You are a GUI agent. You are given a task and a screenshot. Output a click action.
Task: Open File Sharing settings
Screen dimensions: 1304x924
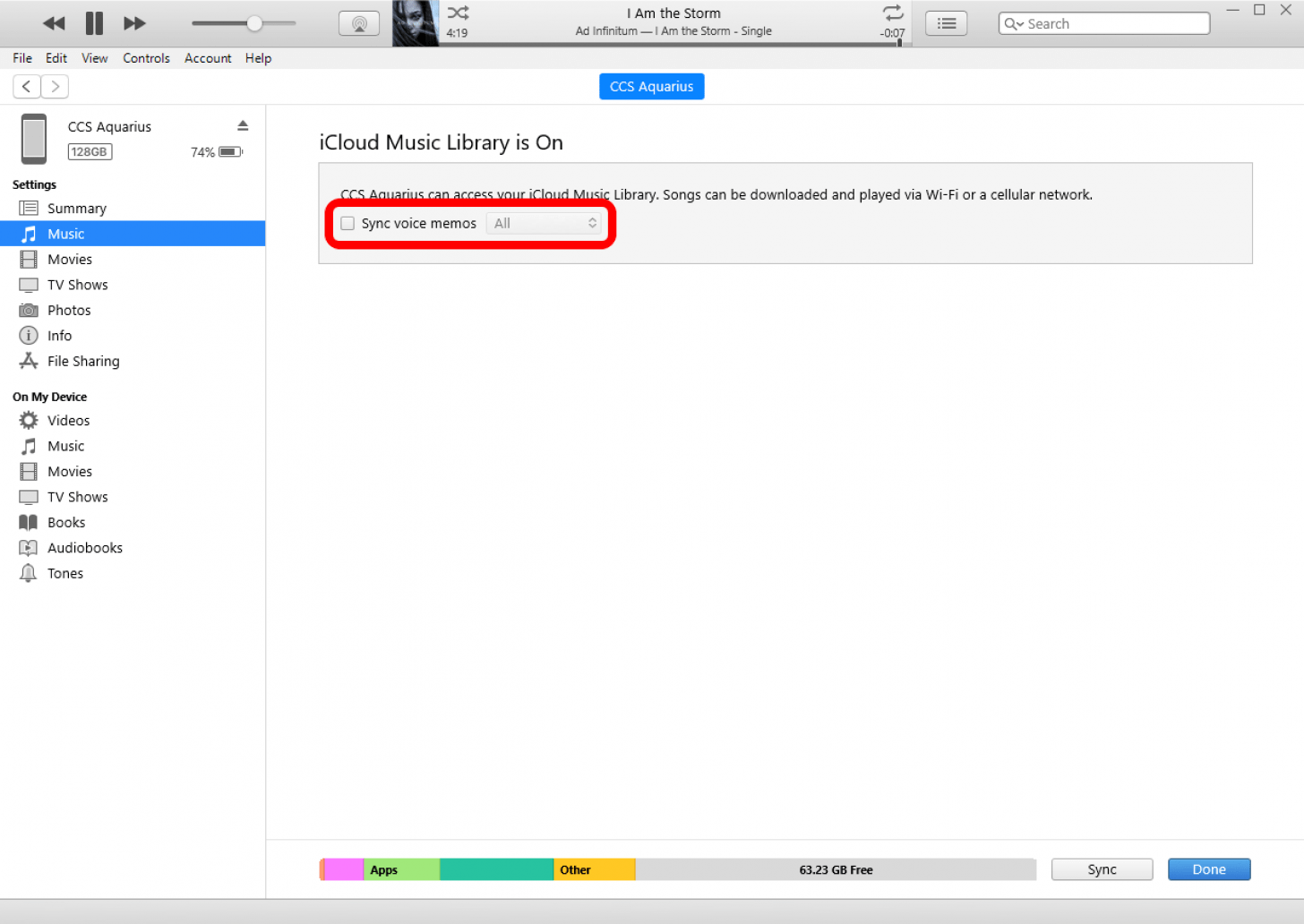click(81, 361)
